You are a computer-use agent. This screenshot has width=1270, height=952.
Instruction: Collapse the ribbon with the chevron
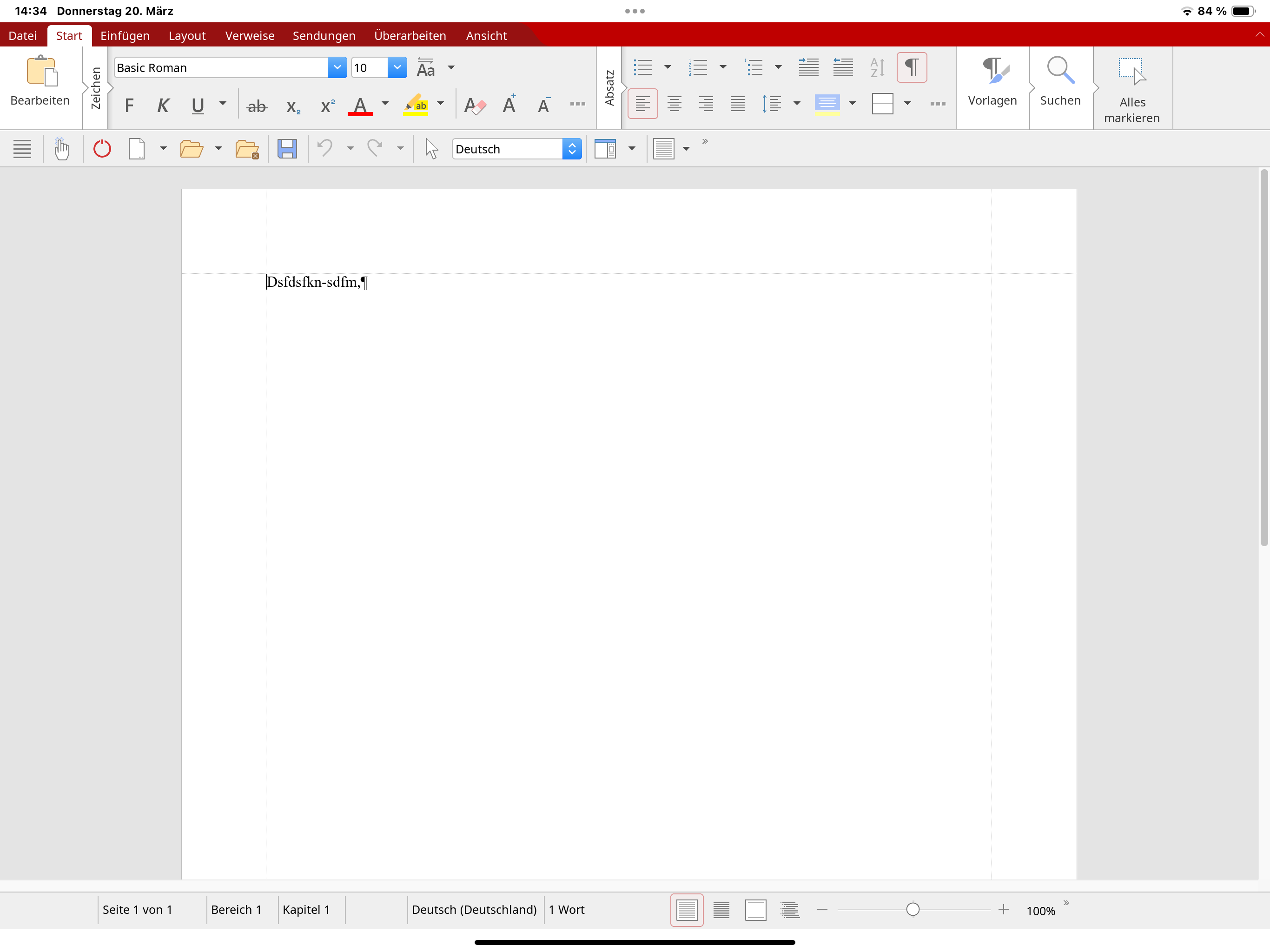tap(1259, 35)
